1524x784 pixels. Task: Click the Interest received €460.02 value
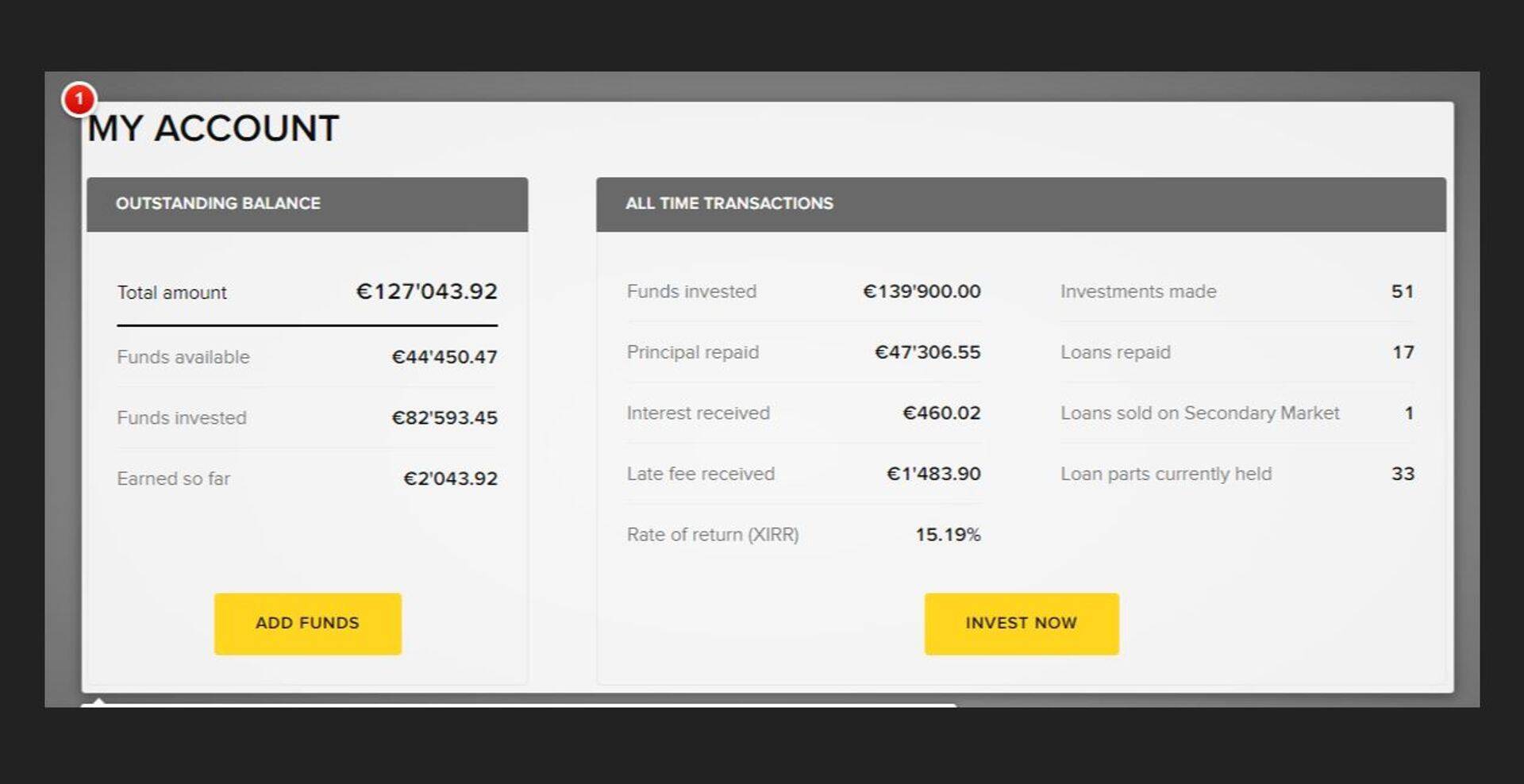click(941, 413)
